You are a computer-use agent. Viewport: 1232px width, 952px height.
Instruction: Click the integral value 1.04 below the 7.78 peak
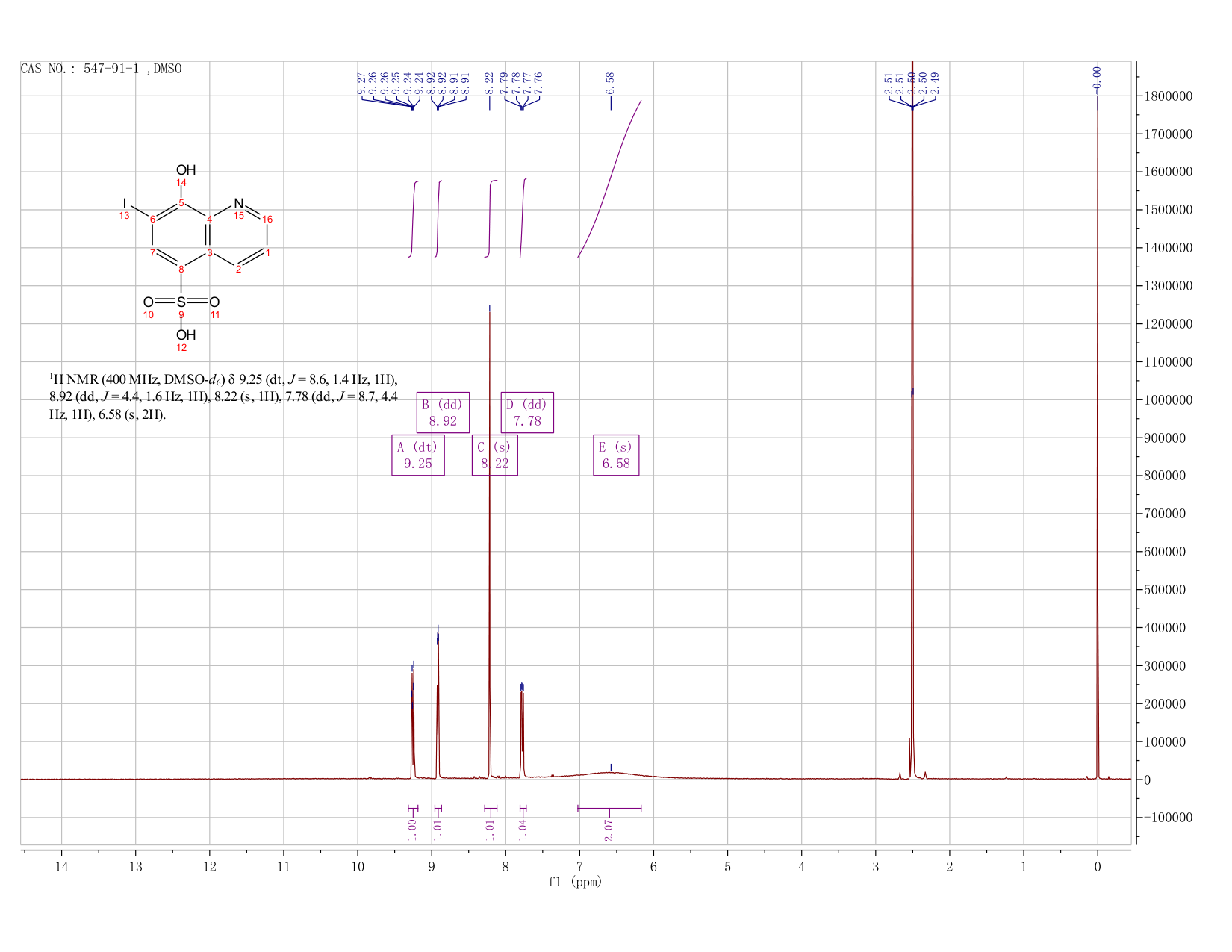[x=523, y=829]
